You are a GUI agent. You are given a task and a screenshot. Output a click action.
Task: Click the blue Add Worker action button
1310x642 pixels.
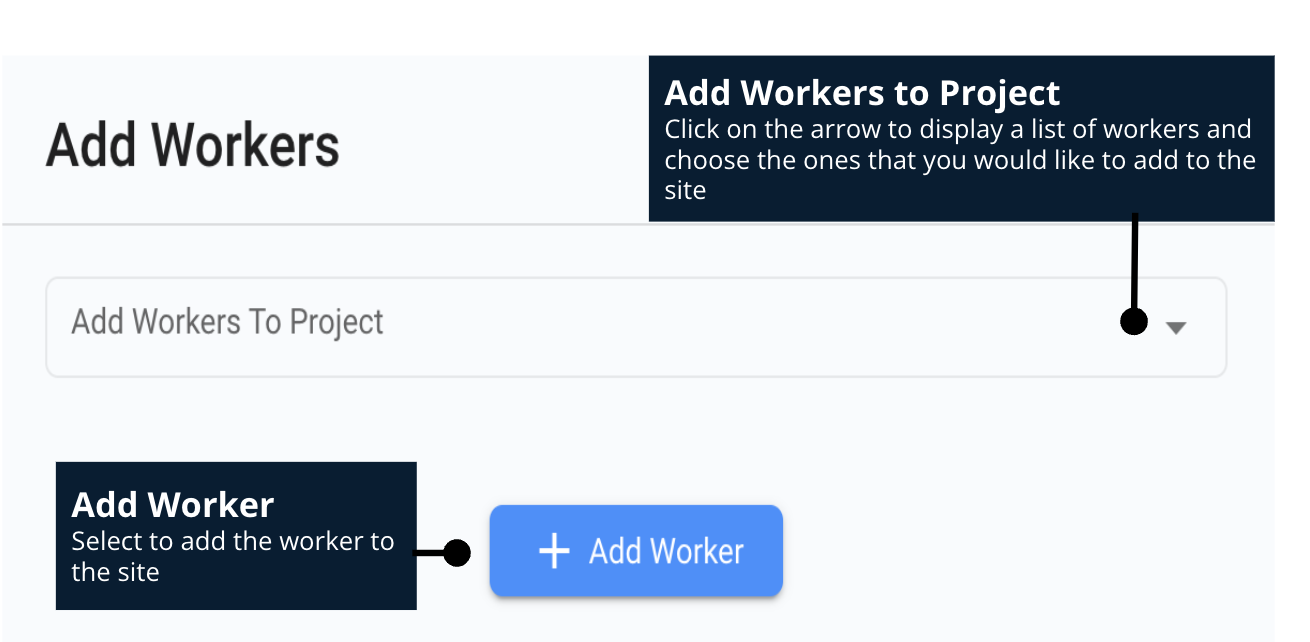point(636,550)
